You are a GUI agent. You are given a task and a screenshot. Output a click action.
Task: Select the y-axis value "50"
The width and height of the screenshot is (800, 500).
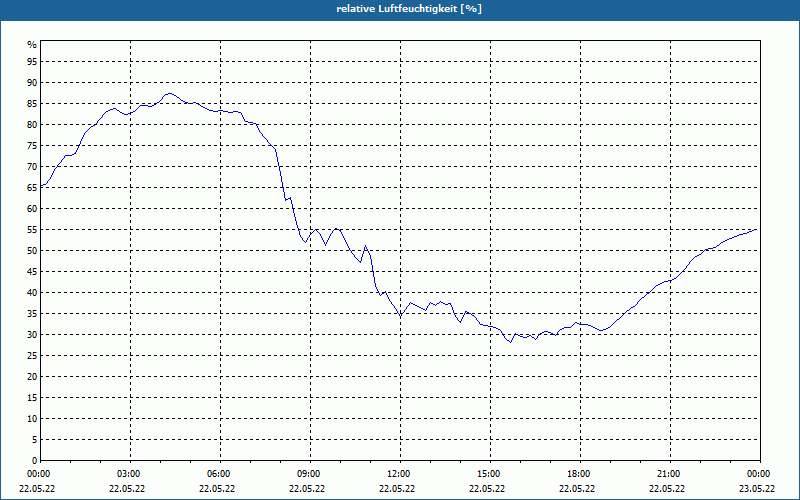coord(32,251)
